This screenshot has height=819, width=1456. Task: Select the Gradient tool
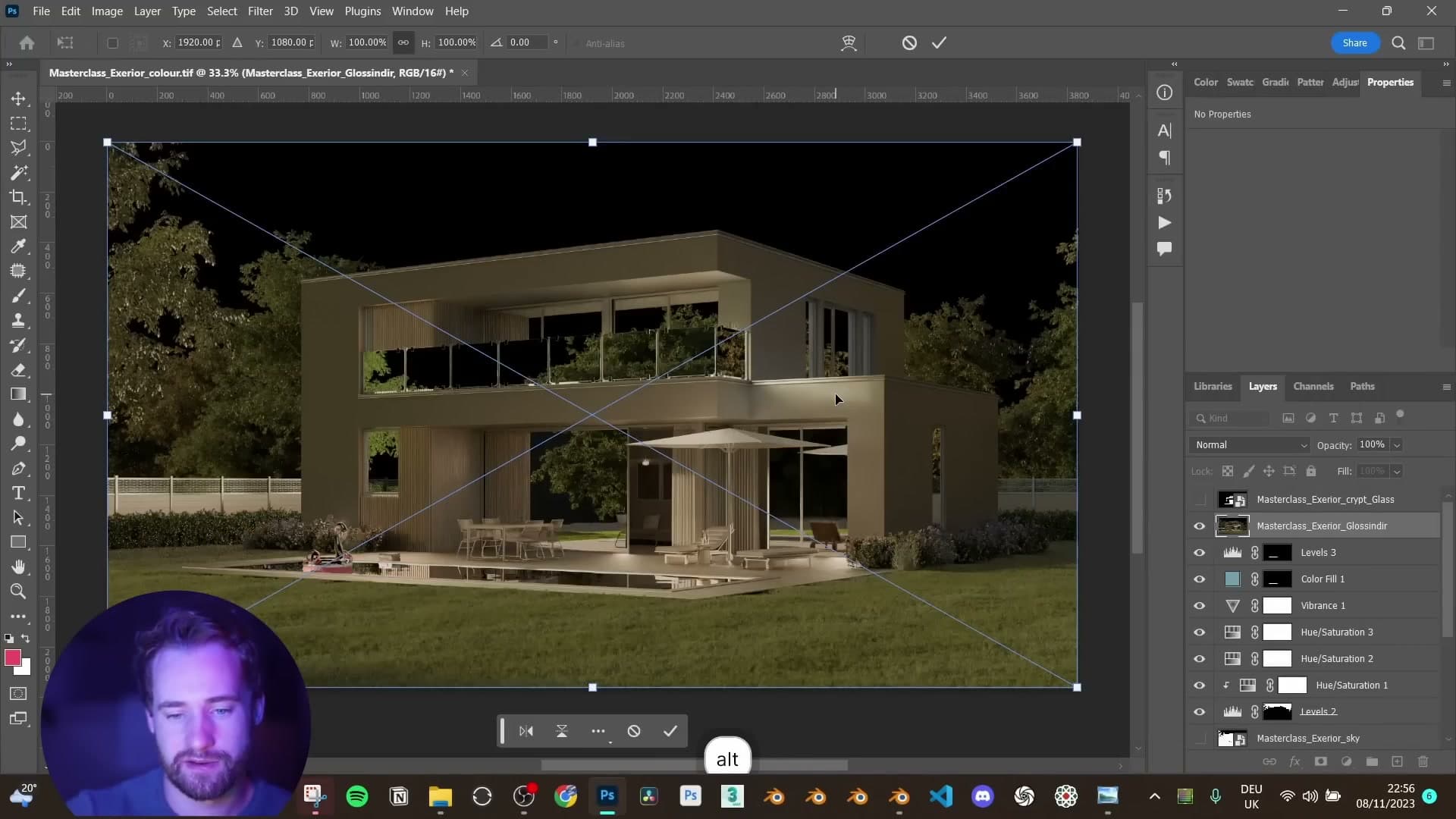(19, 394)
